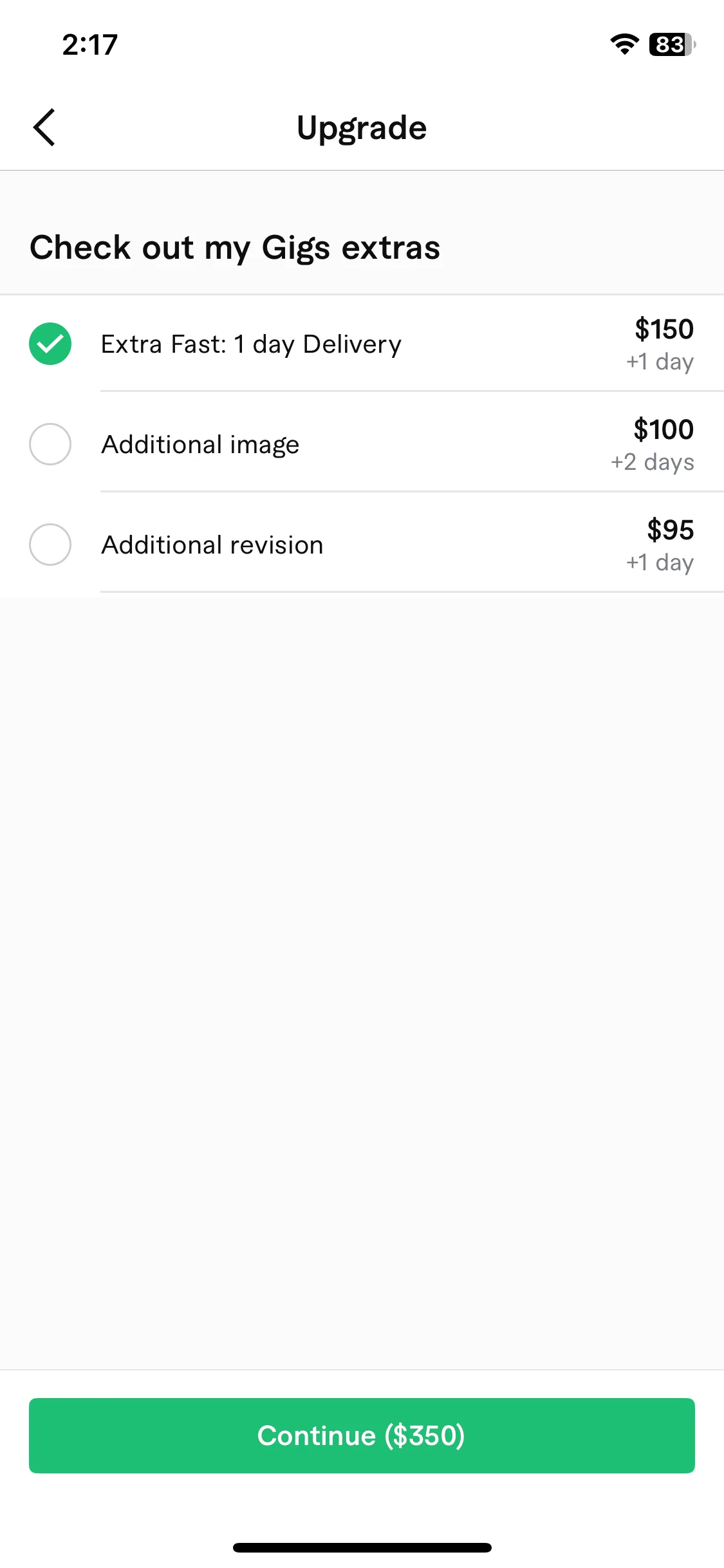Check the Additional revision circle
724x1568 pixels.
coord(50,545)
